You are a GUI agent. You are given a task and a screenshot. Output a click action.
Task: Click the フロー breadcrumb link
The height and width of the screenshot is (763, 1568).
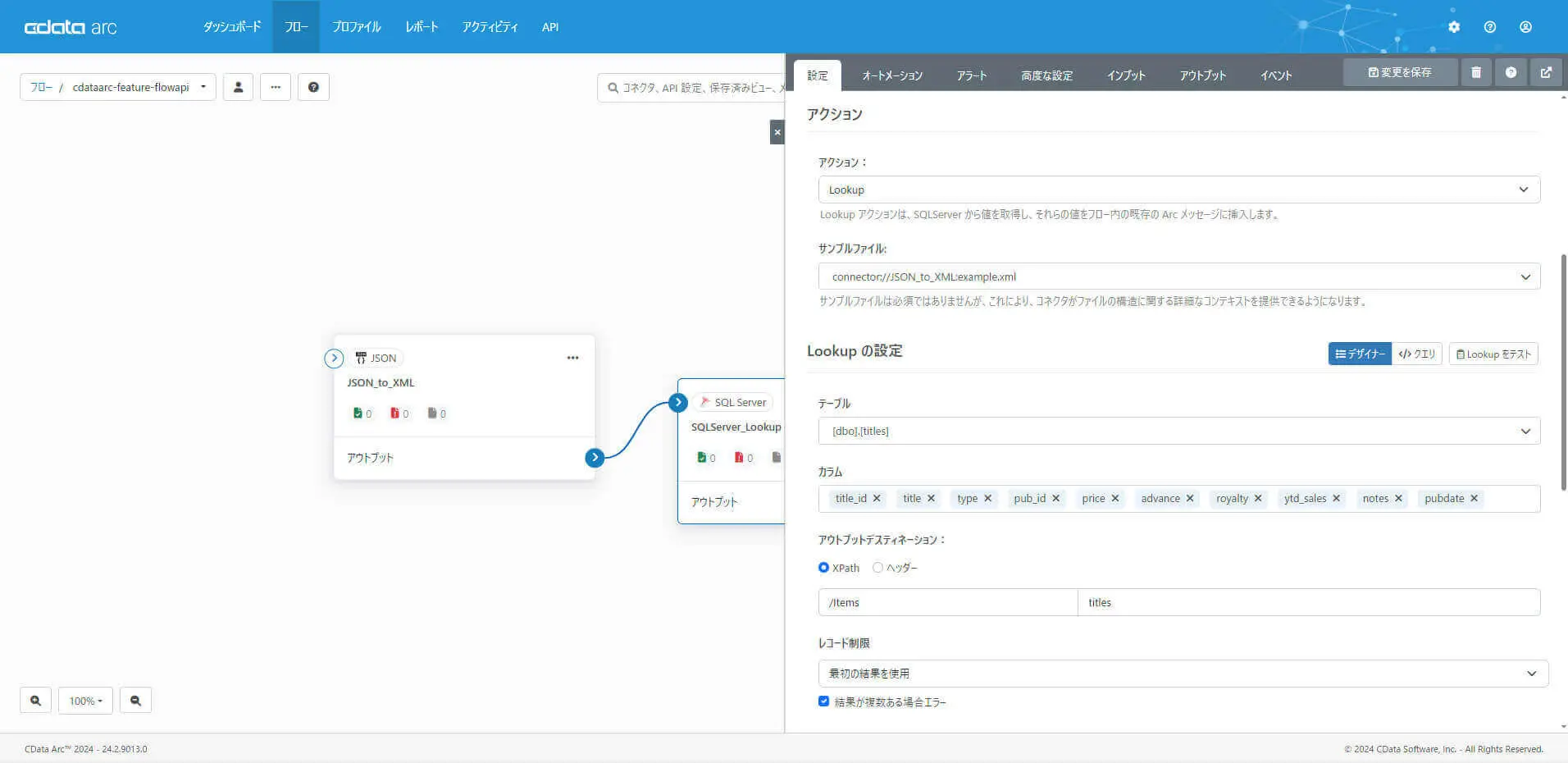coord(41,87)
